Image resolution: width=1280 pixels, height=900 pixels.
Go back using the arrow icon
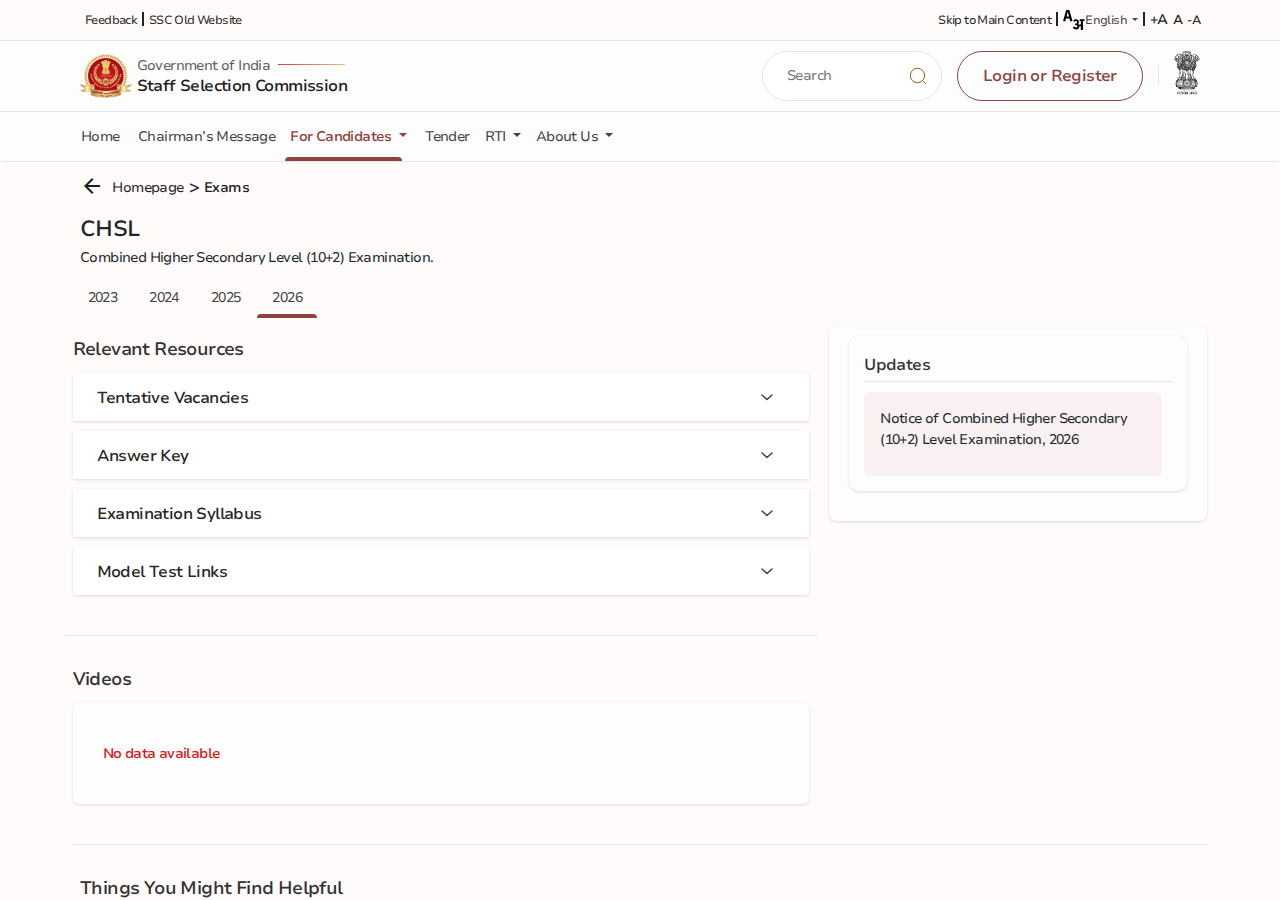point(92,186)
